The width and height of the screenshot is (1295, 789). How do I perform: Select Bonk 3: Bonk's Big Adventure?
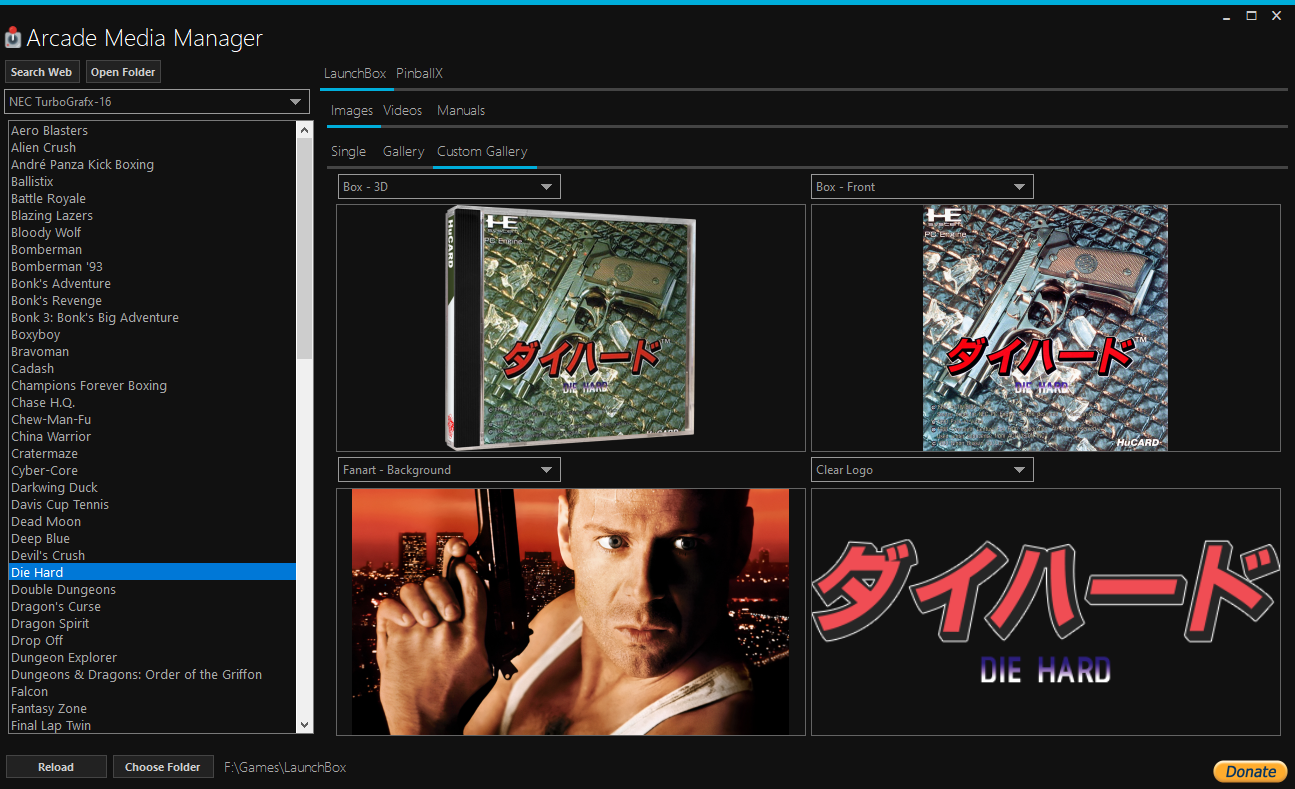tap(152, 318)
